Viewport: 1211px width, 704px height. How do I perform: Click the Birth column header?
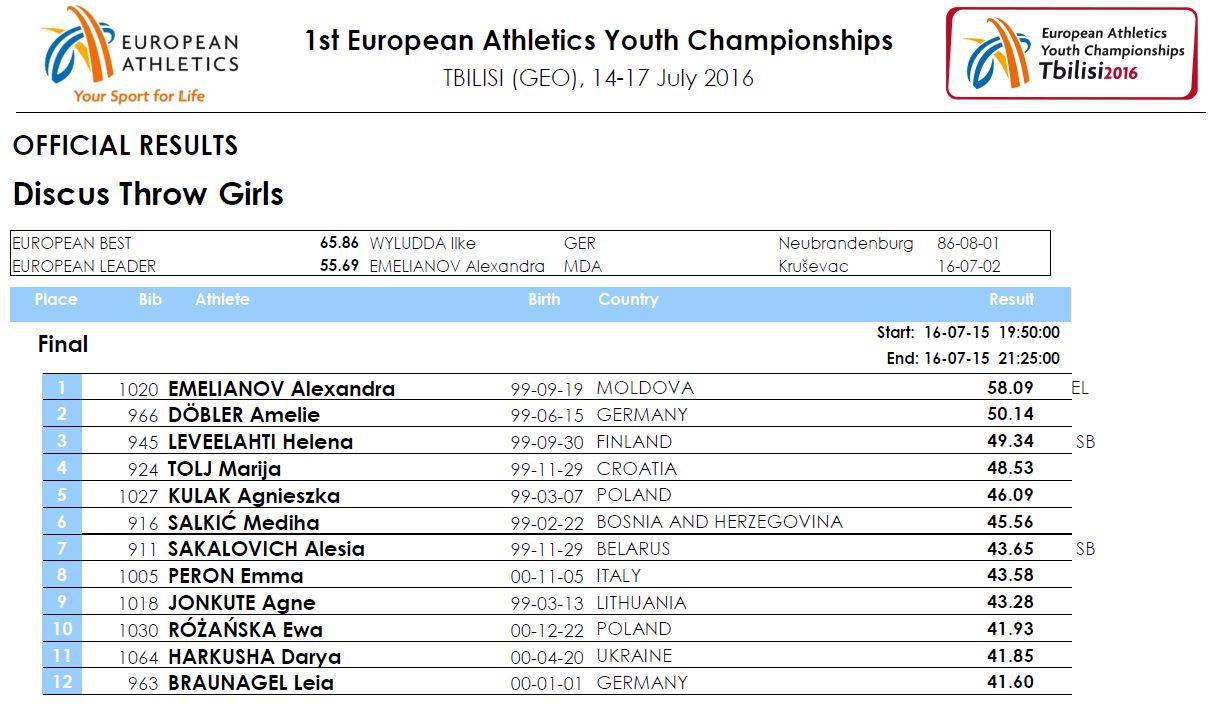pos(544,299)
